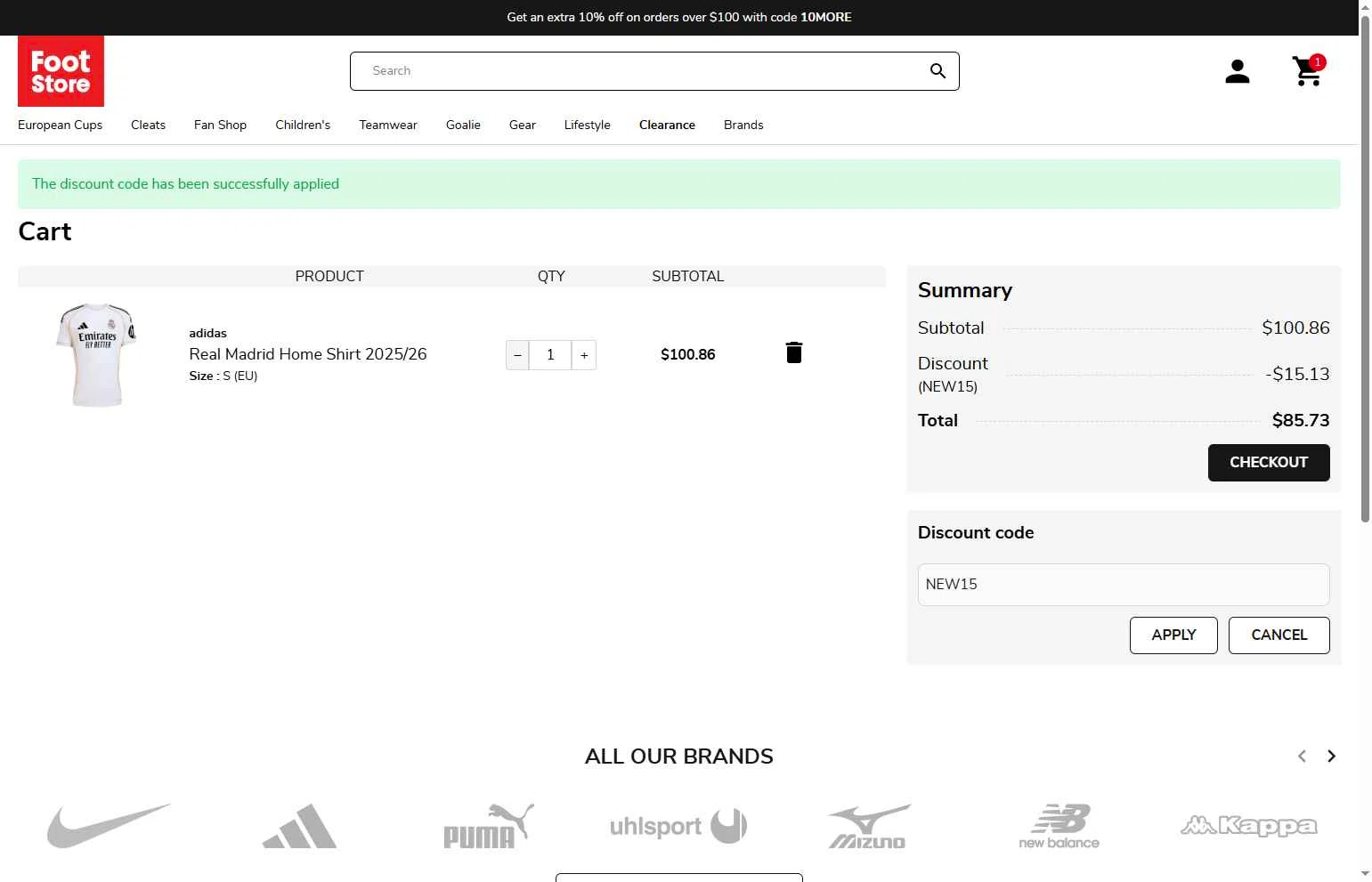Viewport: 1372px width, 882px height.
Task: Open the Gear menu
Action: [x=523, y=125]
